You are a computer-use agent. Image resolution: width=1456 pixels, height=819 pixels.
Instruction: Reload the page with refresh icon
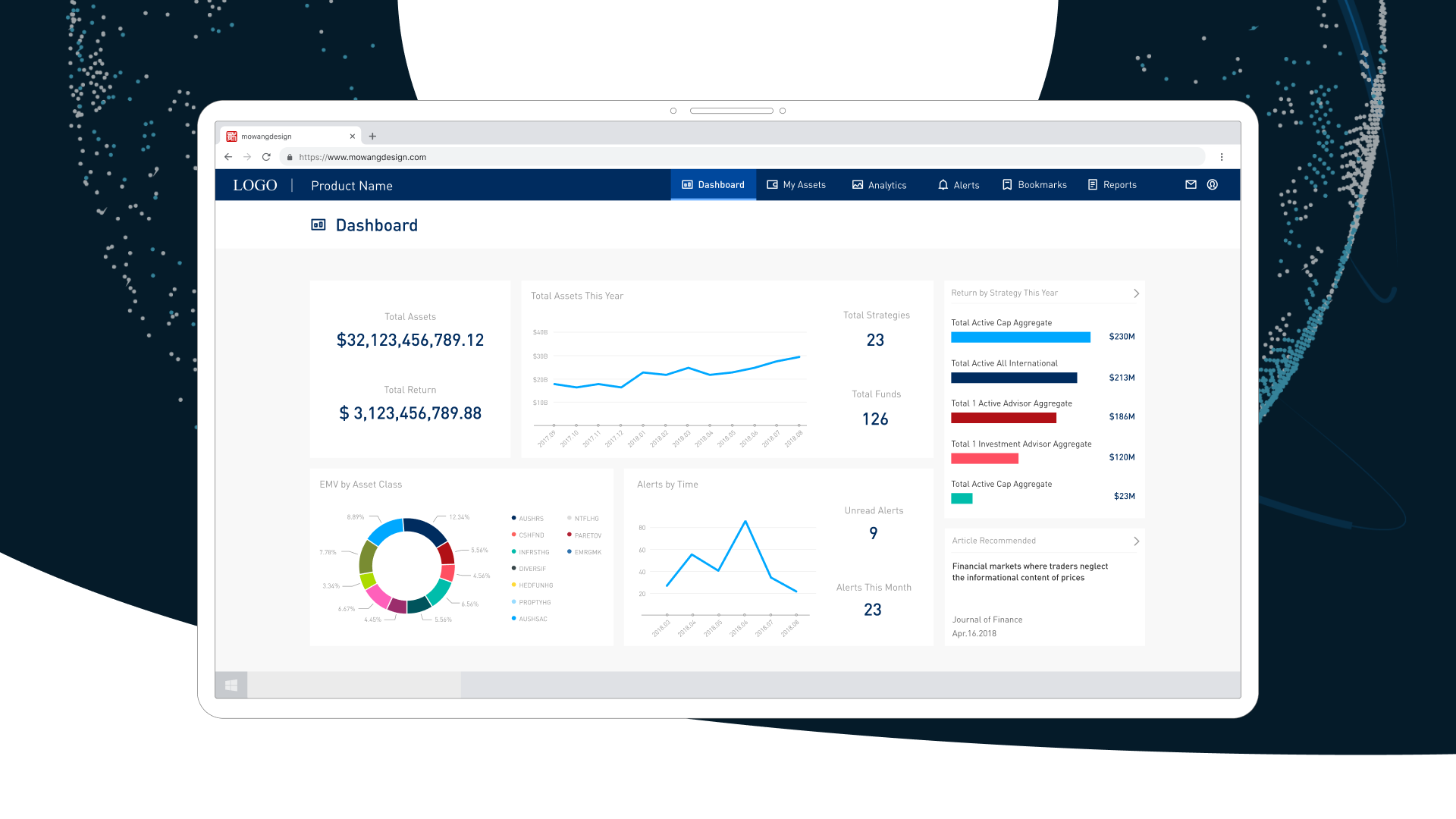pos(266,157)
